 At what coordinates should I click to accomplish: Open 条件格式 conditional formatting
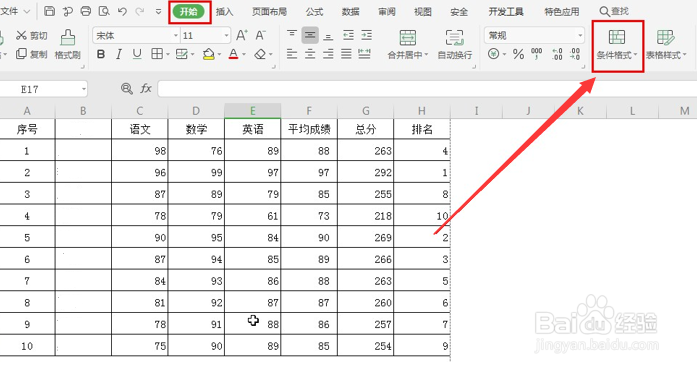[x=617, y=45]
